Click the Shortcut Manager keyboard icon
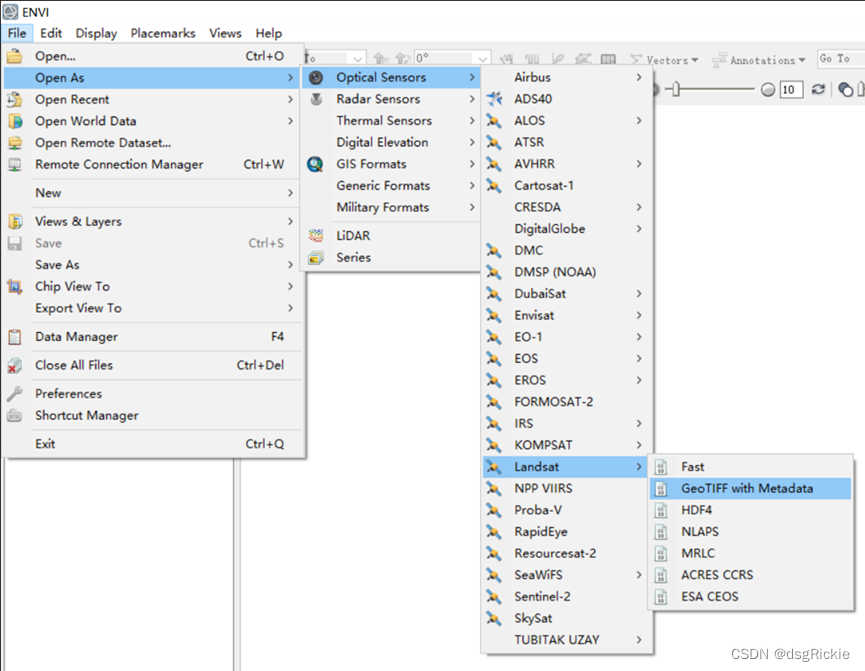Image resolution: width=865 pixels, height=671 pixels. click(x=15, y=416)
